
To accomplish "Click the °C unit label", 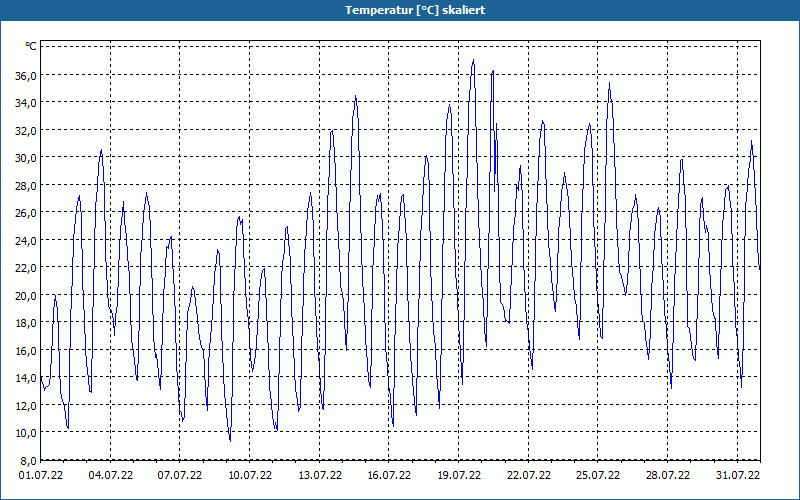I will point(31,46).
